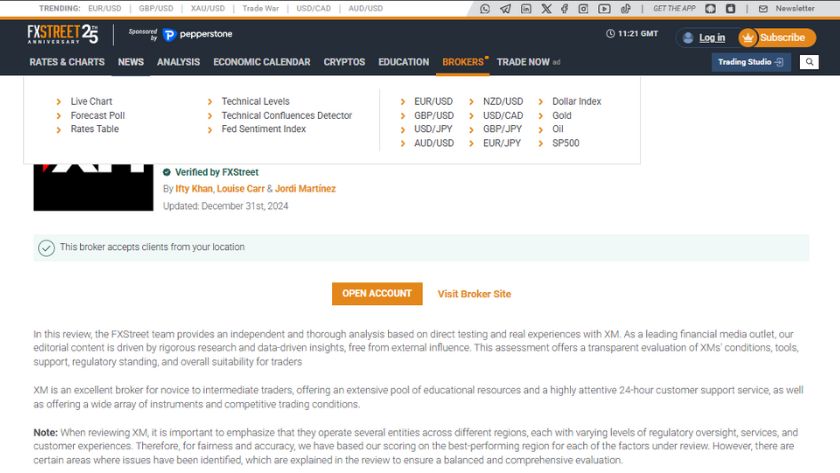Click the OPEN ACCOUNT button
The image size is (840, 473).
[x=377, y=294]
